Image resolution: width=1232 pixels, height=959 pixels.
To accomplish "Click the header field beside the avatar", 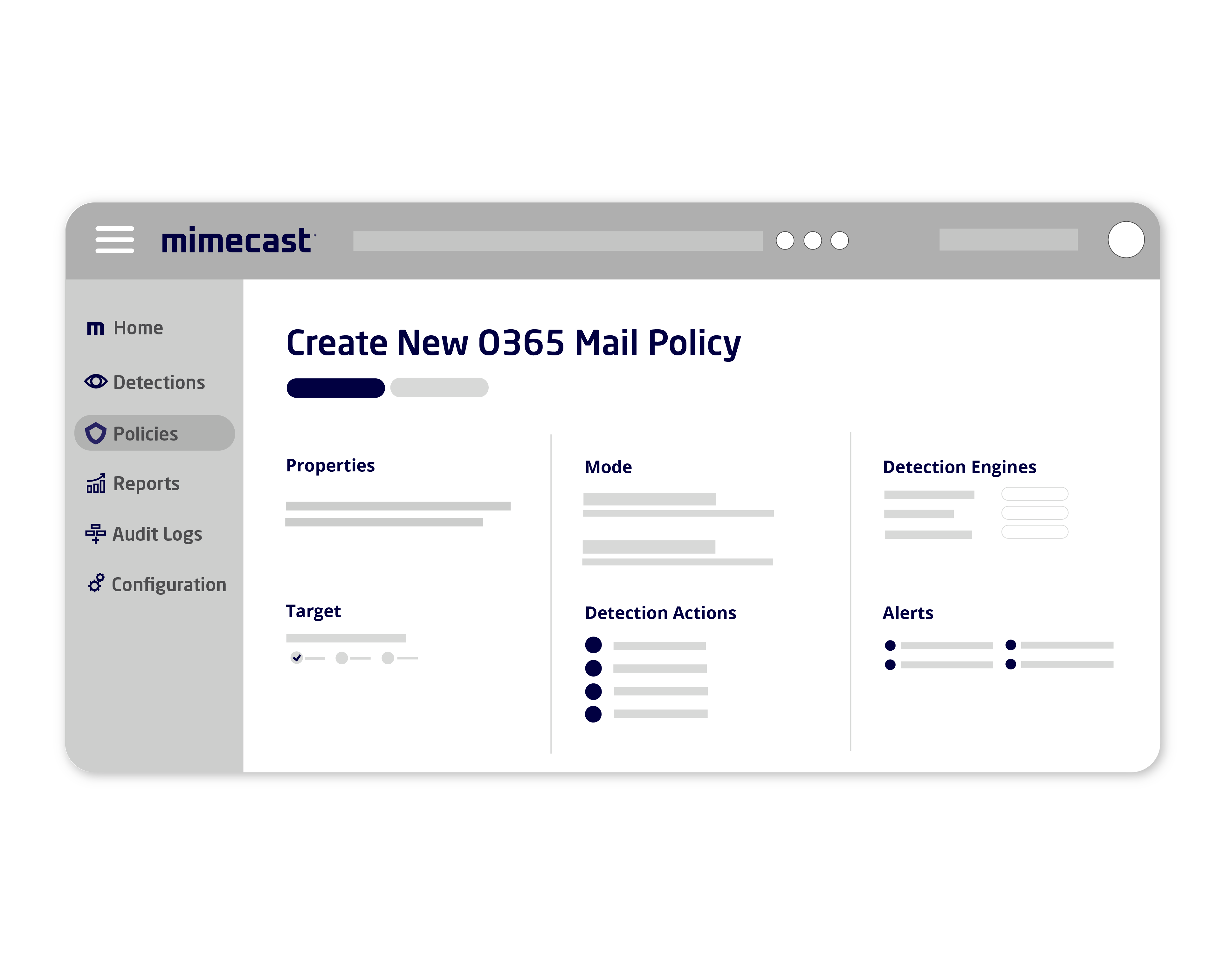I will (x=1008, y=240).
